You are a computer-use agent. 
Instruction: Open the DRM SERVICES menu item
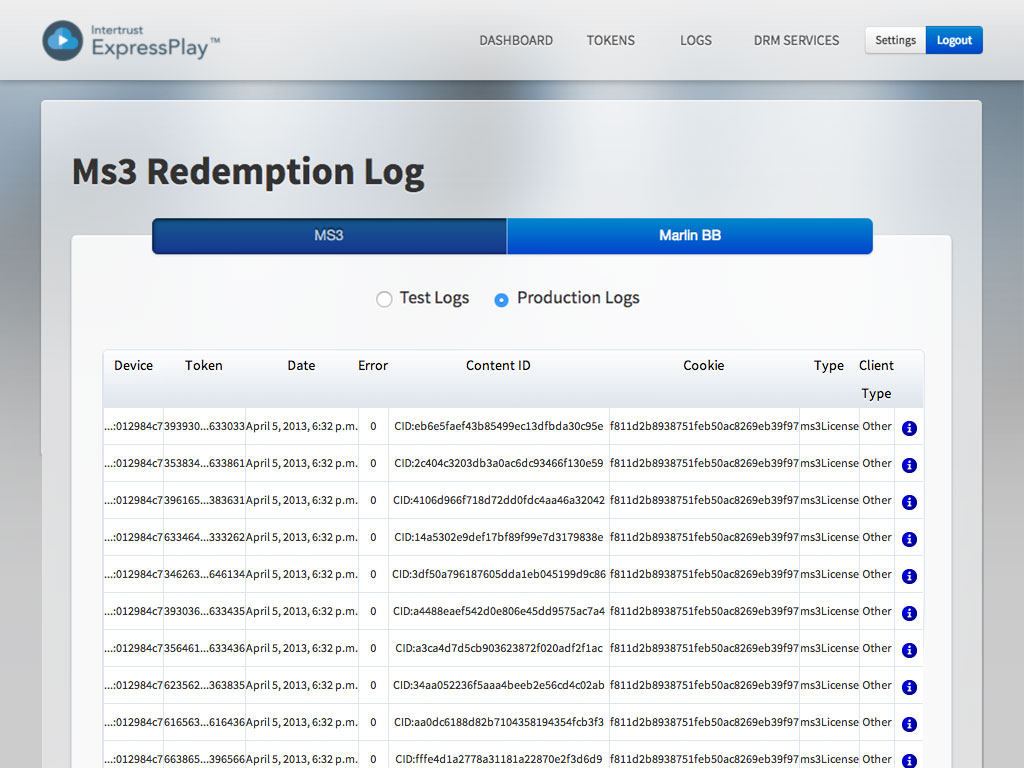click(x=796, y=40)
